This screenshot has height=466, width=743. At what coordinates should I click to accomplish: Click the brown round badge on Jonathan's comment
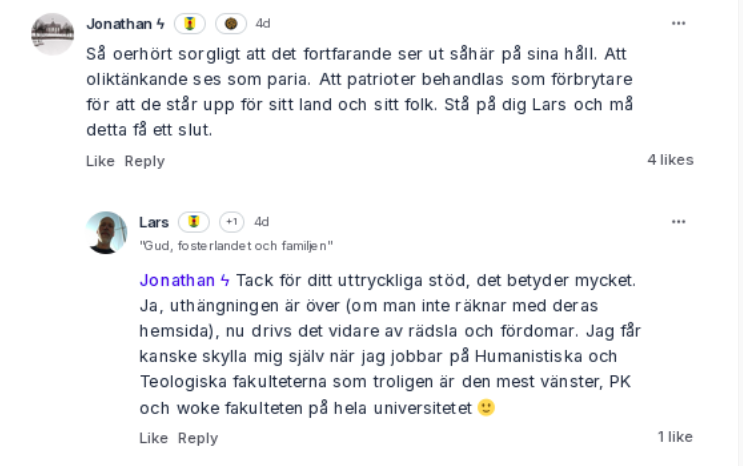click(x=231, y=24)
